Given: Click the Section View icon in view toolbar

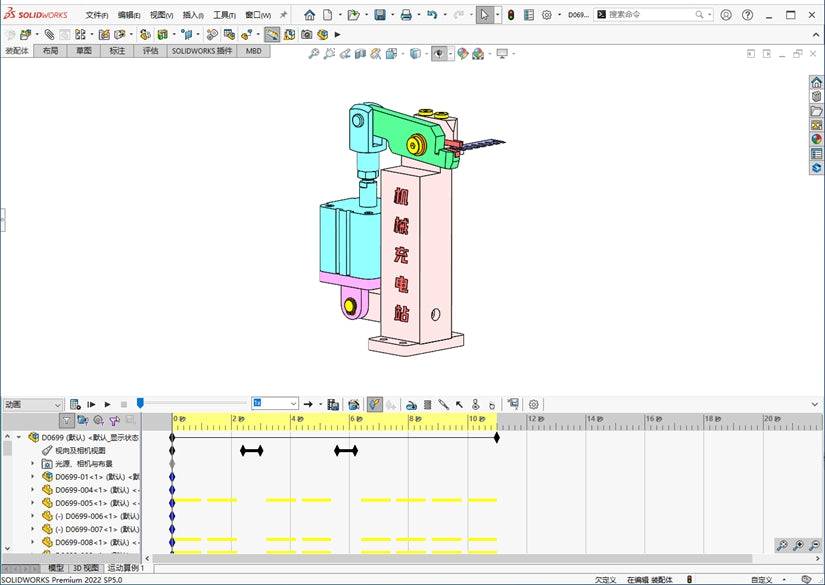Looking at the screenshot, I should (x=360, y=54).
